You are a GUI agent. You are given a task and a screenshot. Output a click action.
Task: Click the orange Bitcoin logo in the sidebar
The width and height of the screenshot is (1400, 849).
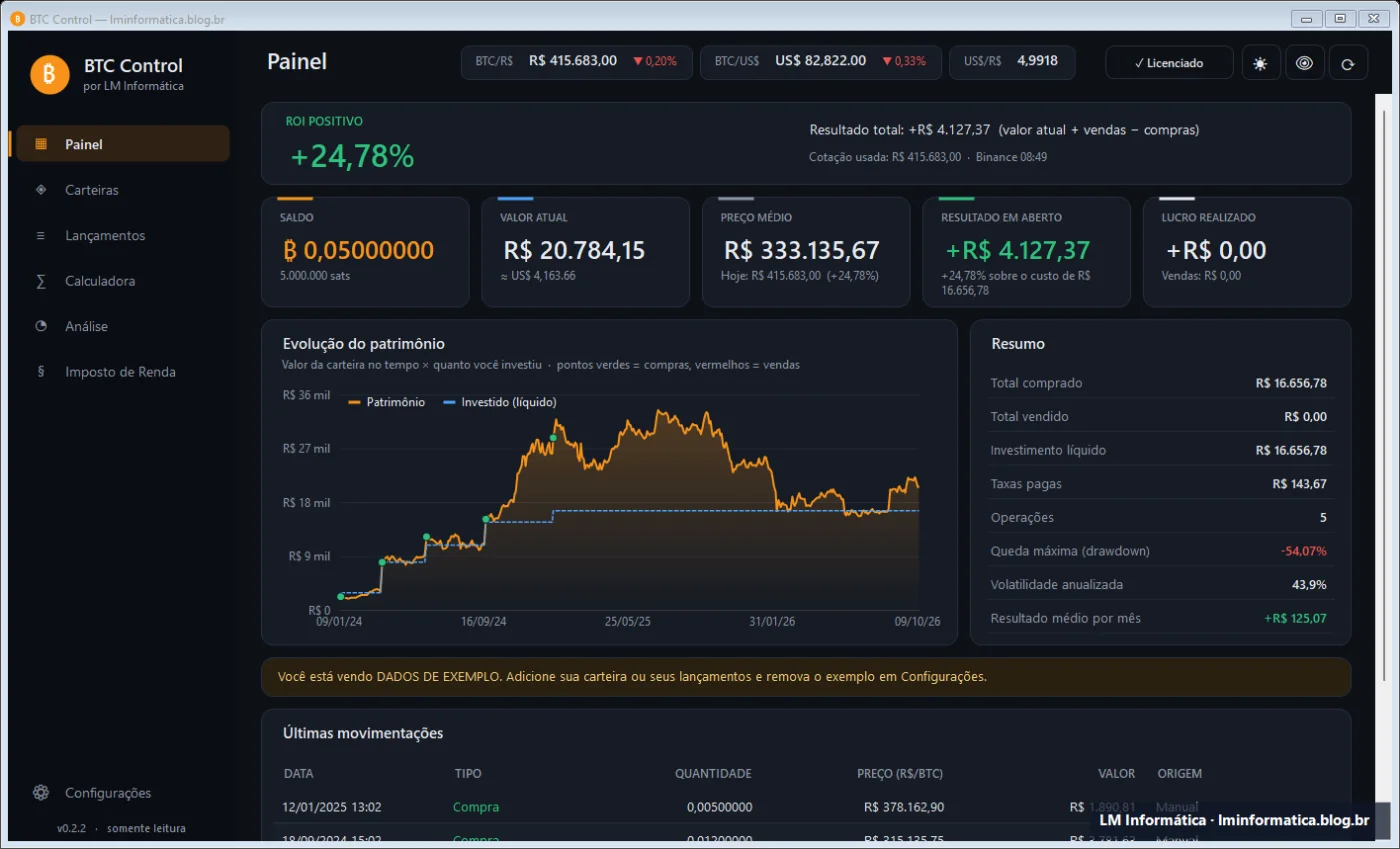pos(49,74)
